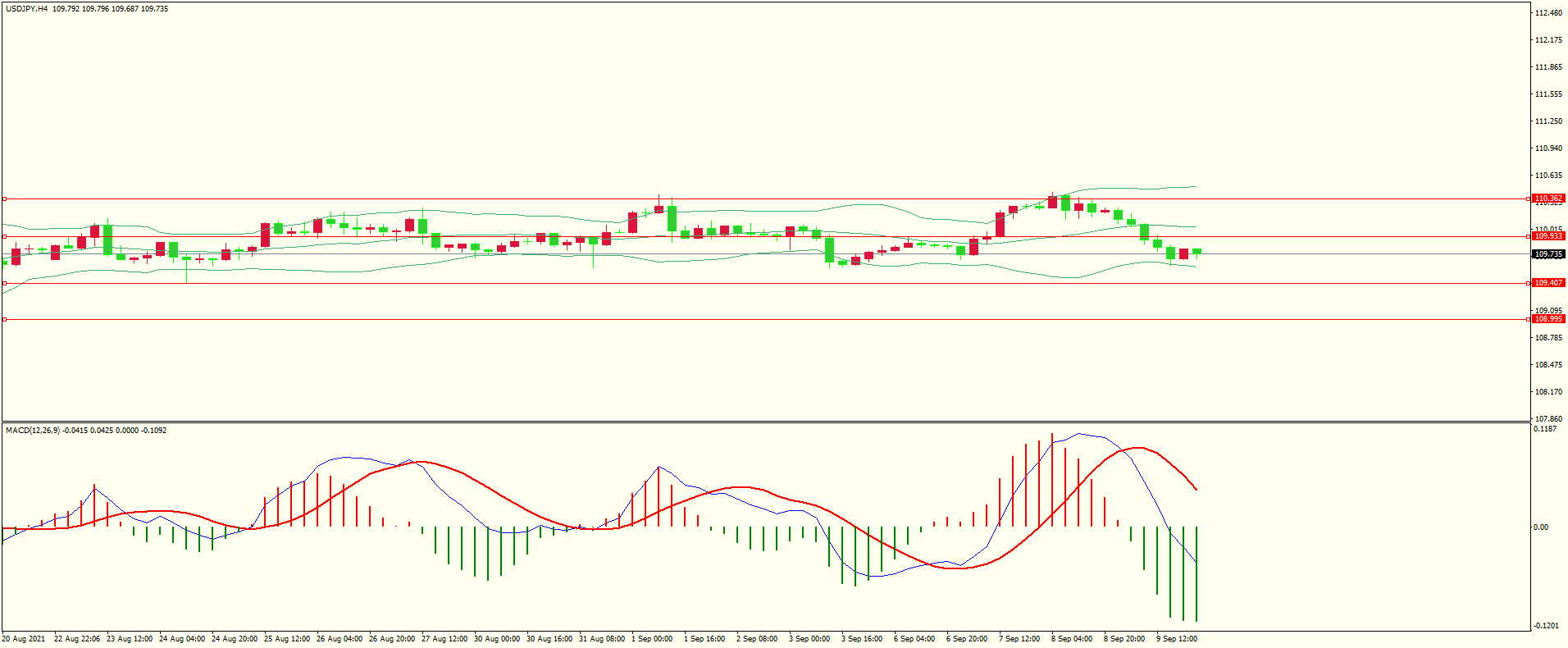Click the 30 Aug 16:00 time label
The width and height of the screenshot is (1568, 648).
click(549, 639)
